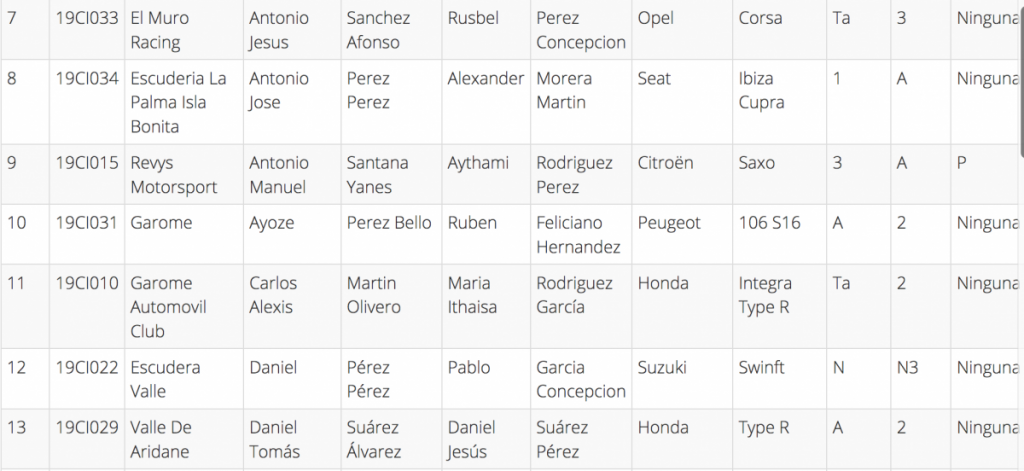Click the vertical scrollbar thumb at right edge
The height and width of the screenshot is (471, 1024).
tap(1019, 75)
